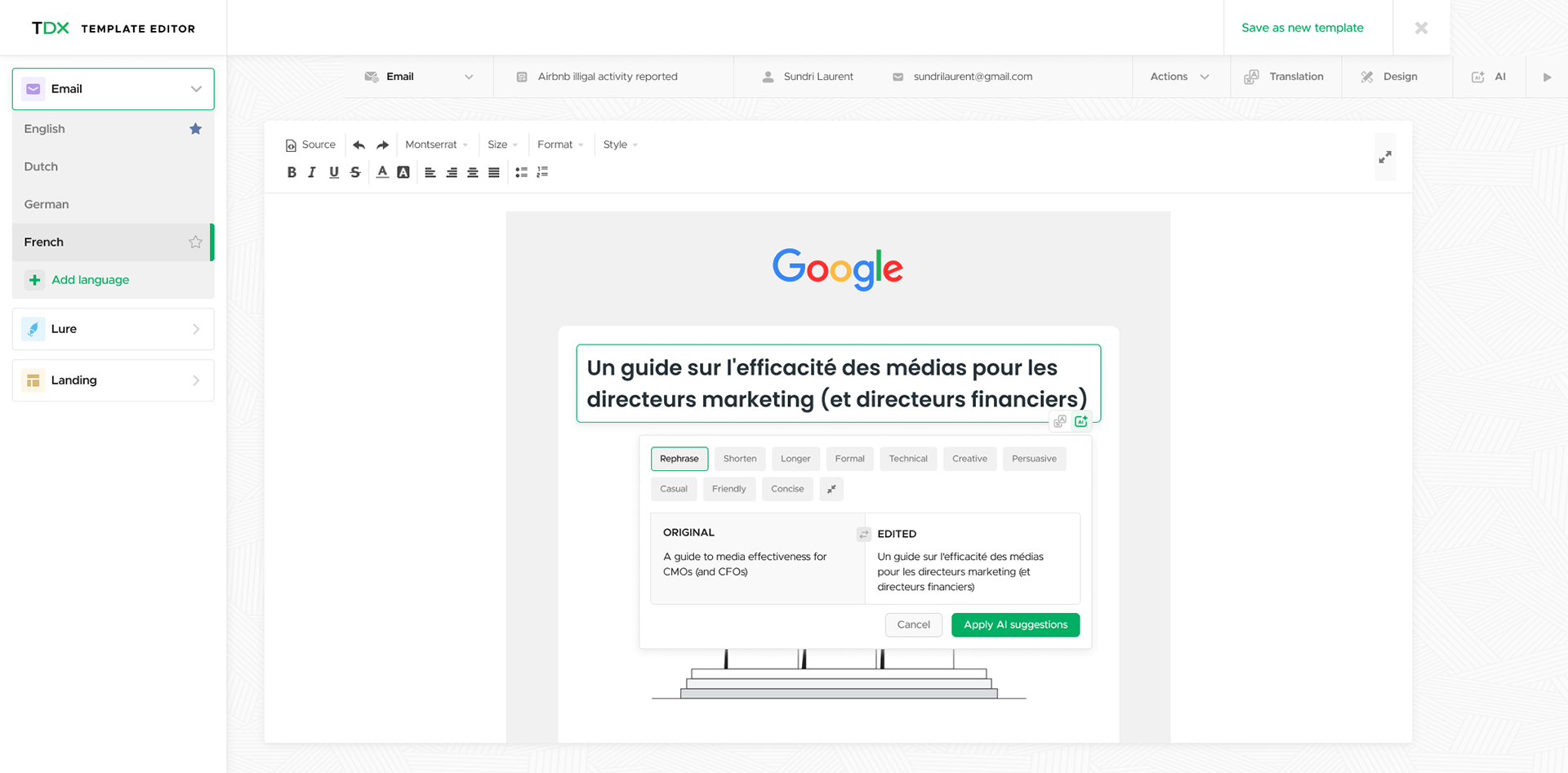Image resolution: width=1568 pixels, height=773 pixels.
Task: Apply the bulleted list icon
Action: [x=521, y=172]
